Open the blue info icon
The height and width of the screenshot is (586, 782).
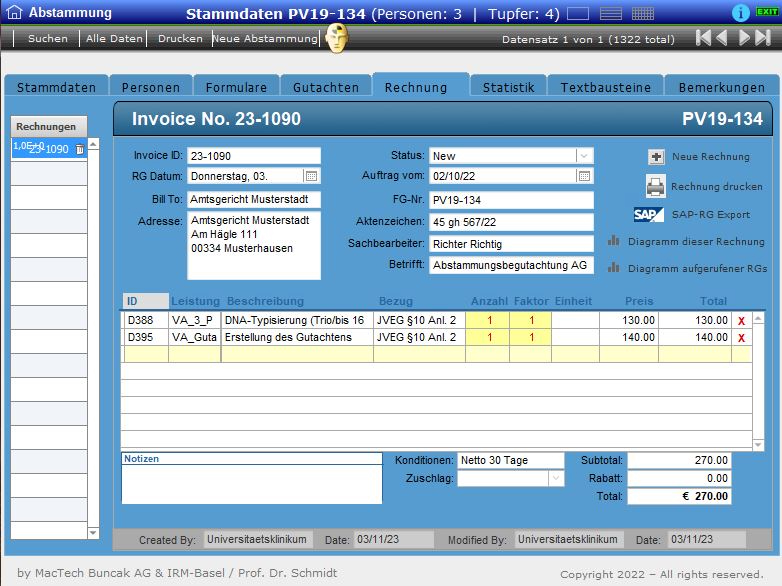point(740,12)
